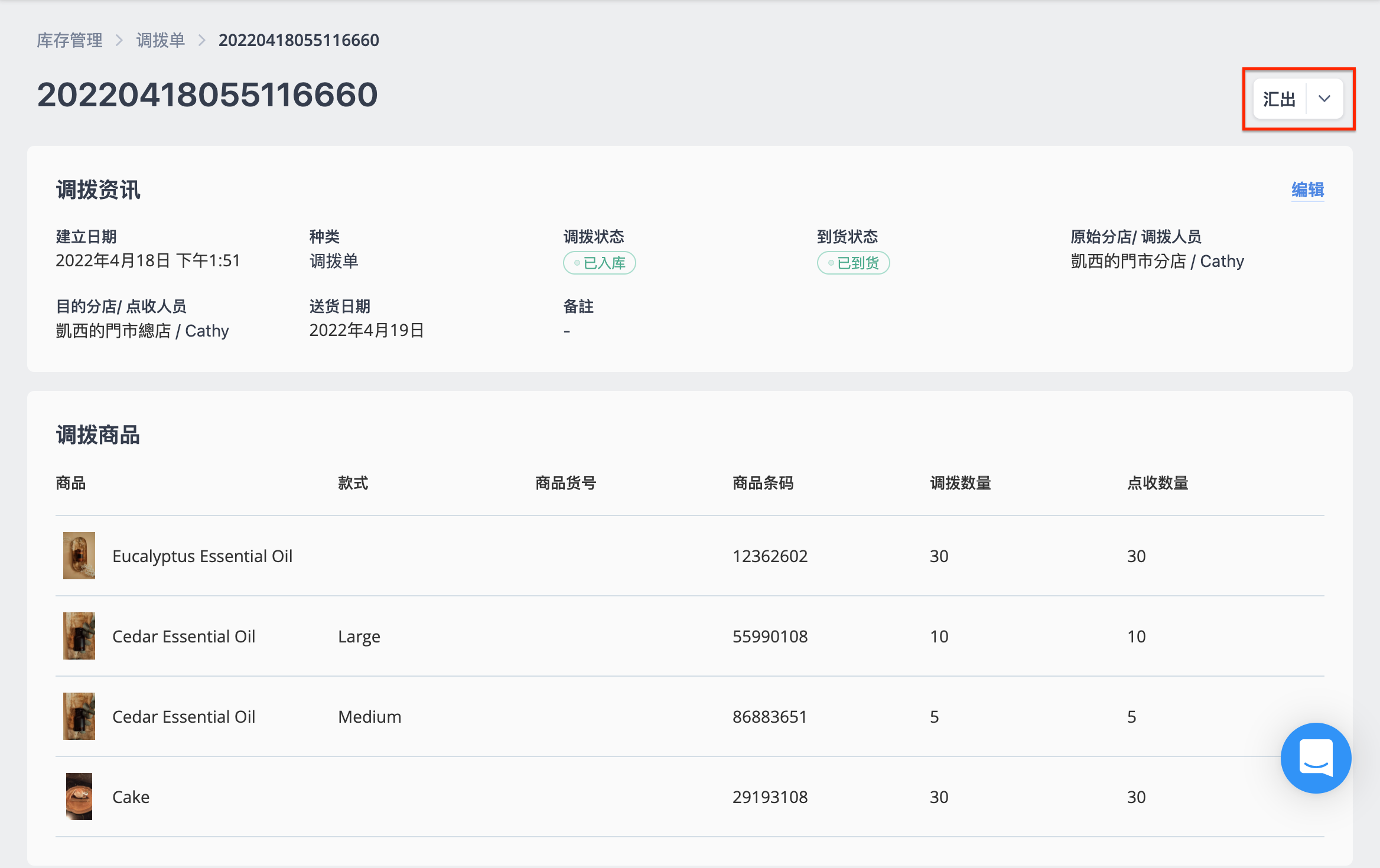
Task: Go to 调拨单 breadcrumb
Action: click(161, 40)
